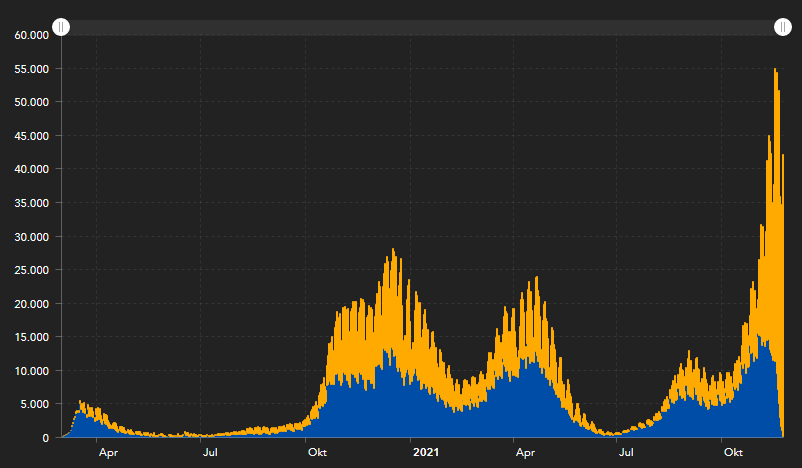Click the 10.000 y-axis label
This screenshot has height=468, width=802.
(x=32, y=371)
